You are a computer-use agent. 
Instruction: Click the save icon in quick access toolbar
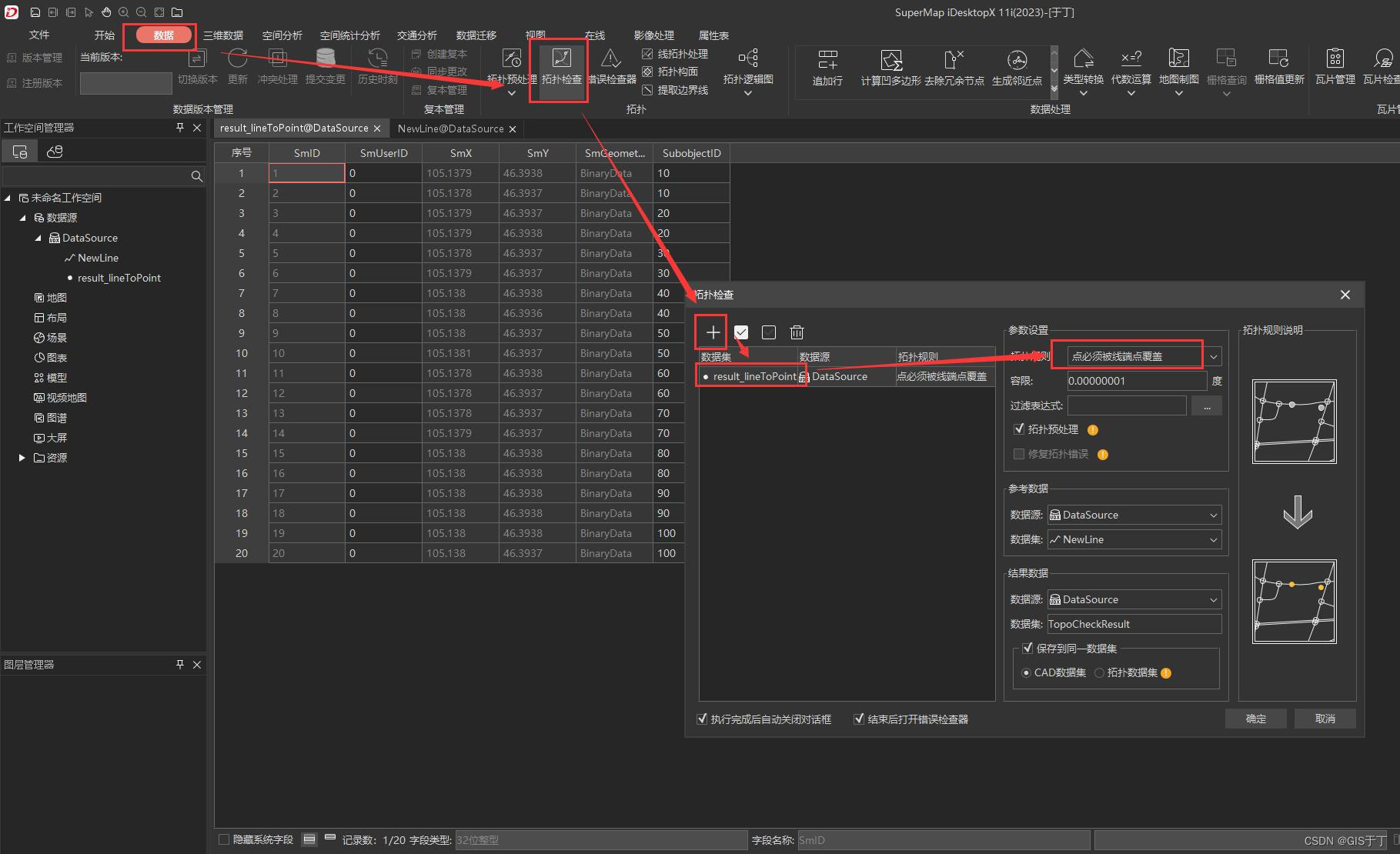[x=35, y=12]
